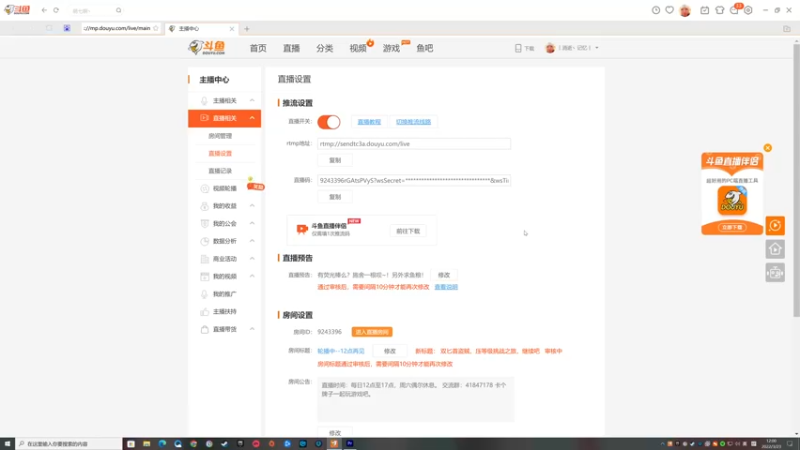
Task: Open the history clock icon in title bar
Action: tap(656, 10)
